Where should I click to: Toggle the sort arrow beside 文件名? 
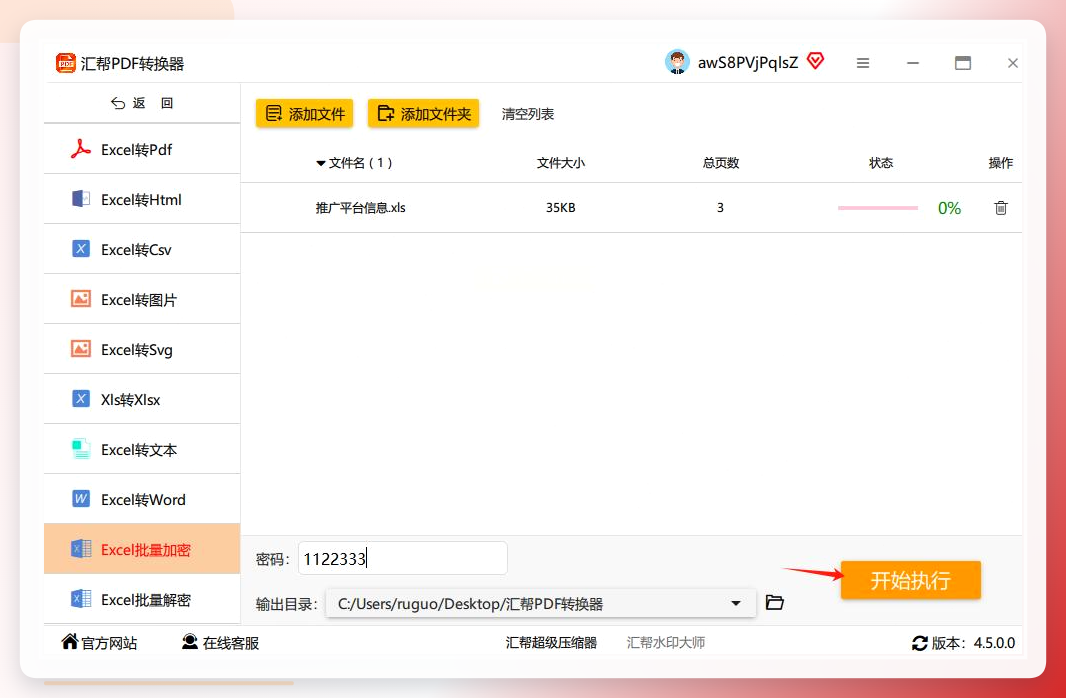tap(321, 163)
